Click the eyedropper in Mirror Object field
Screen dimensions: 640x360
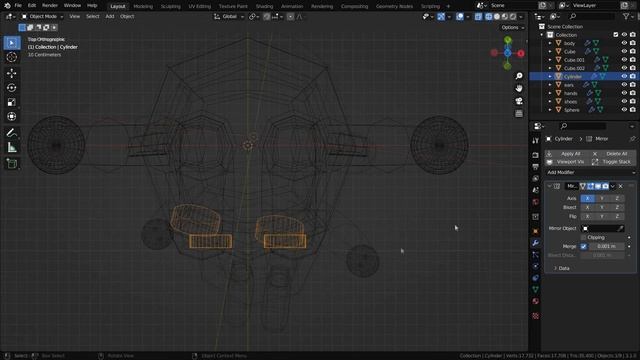click(x=620, y=229)
